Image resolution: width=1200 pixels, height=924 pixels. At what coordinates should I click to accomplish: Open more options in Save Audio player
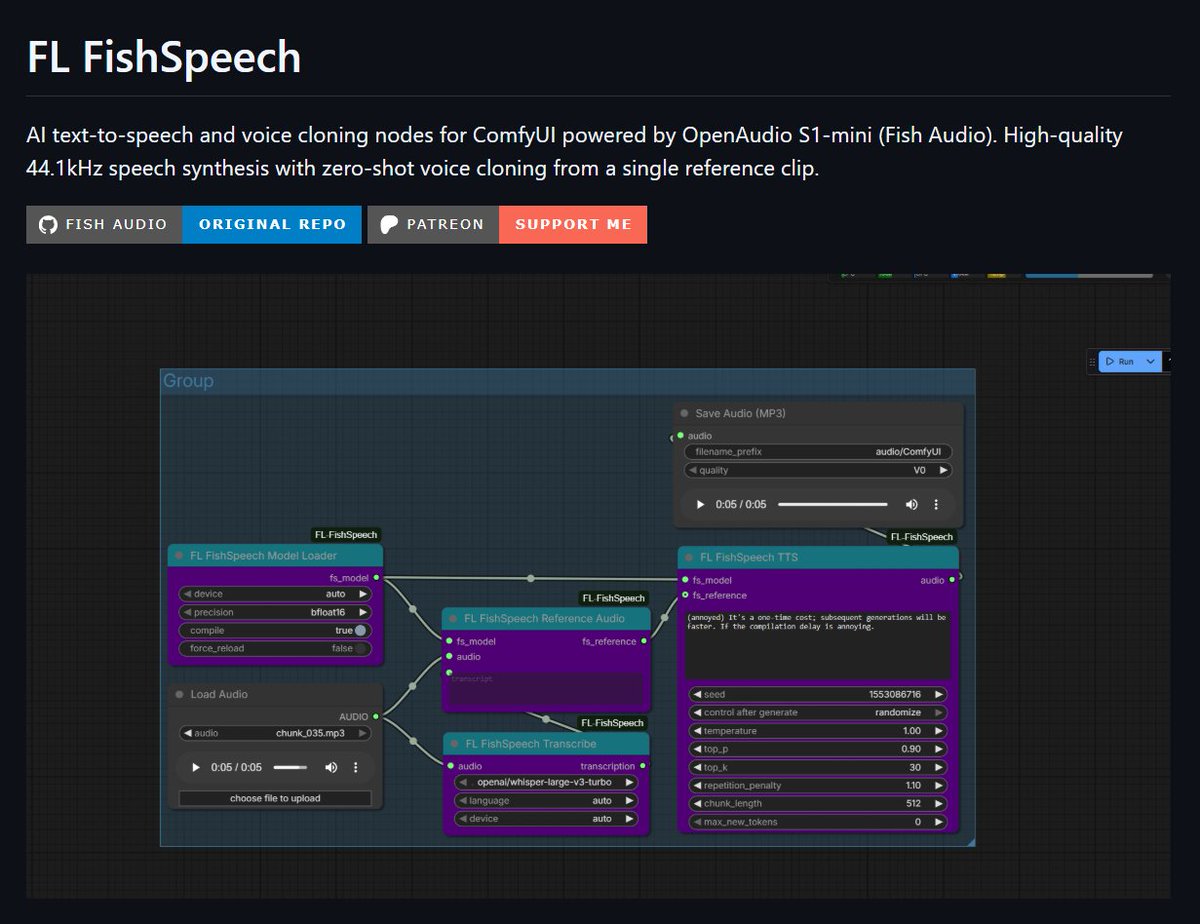[936, 505]
